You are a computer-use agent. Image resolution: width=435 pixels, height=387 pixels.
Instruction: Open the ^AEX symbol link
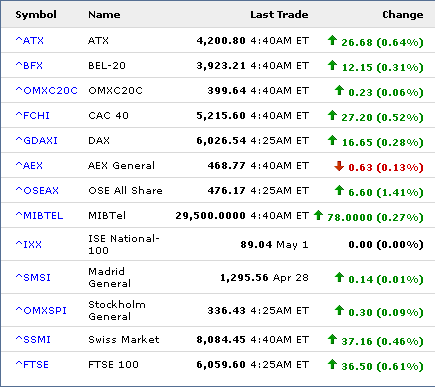29,165
